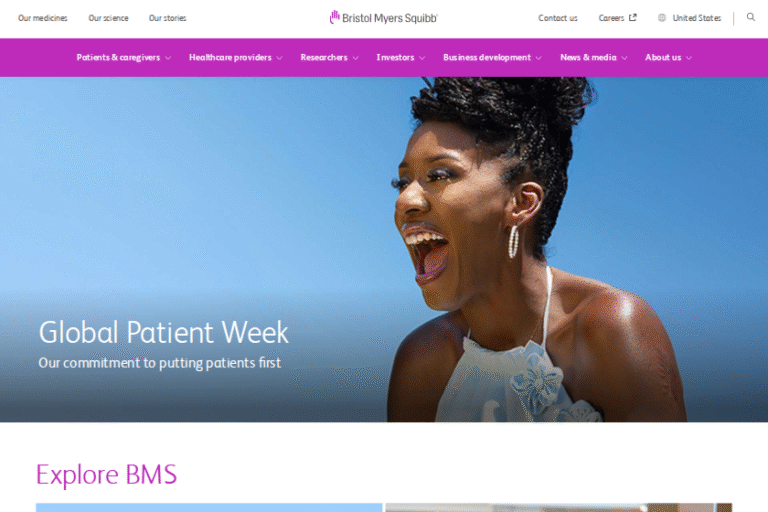The height and width of the screenshot is (512, 768).
Task: Expand the Investors menu chevron
Action: click(422, 58)
